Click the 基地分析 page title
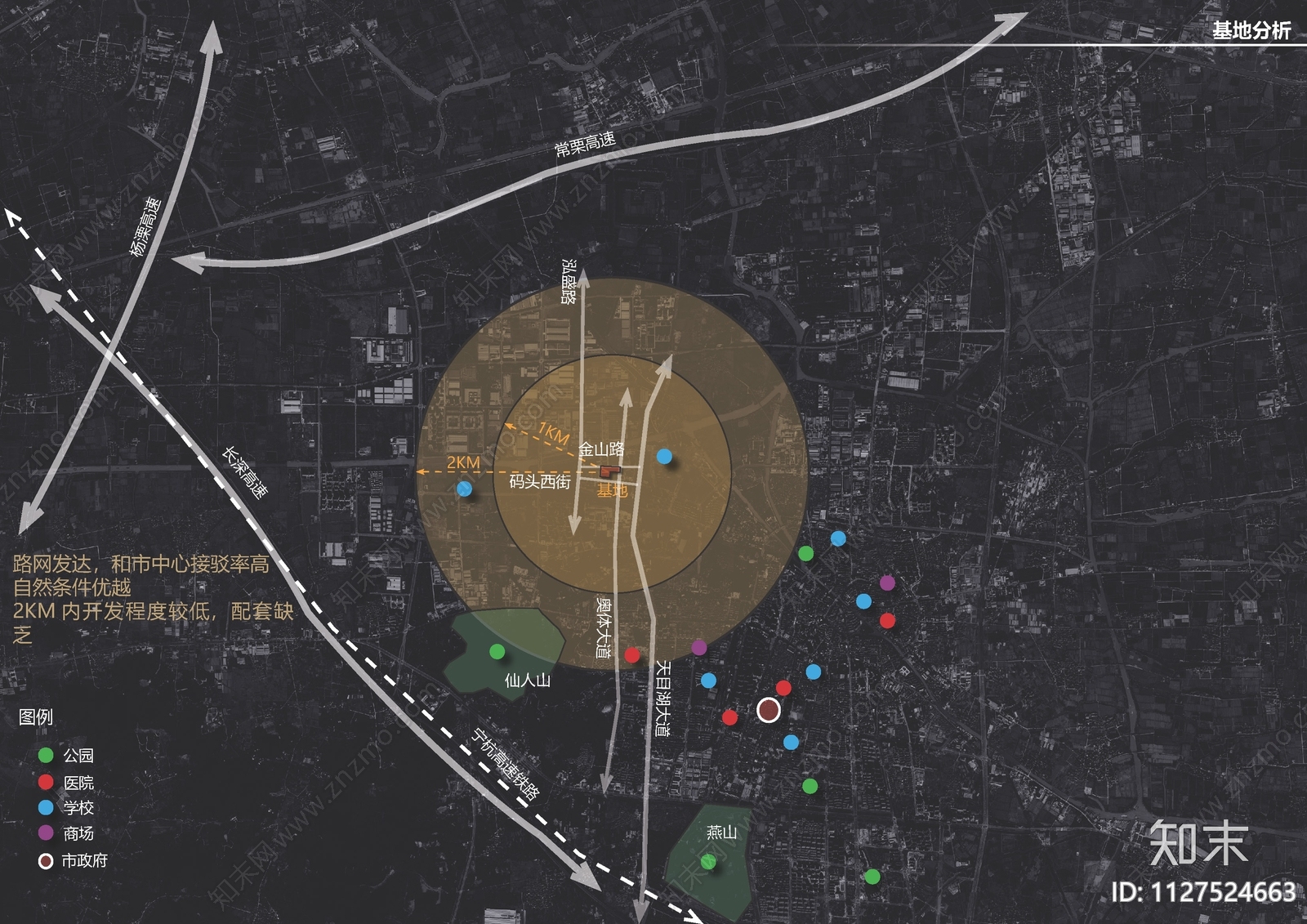 (x=1251, y=30)
